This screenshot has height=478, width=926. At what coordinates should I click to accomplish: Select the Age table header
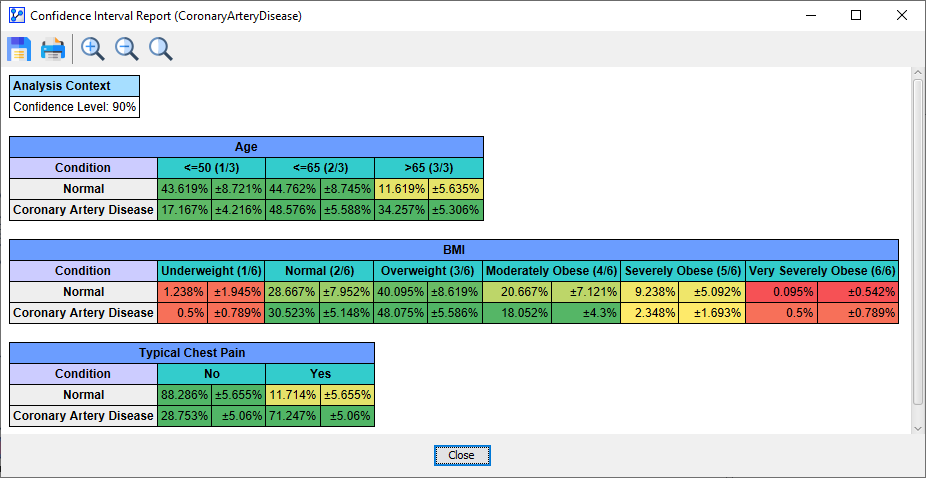click(x=246, y=147)
